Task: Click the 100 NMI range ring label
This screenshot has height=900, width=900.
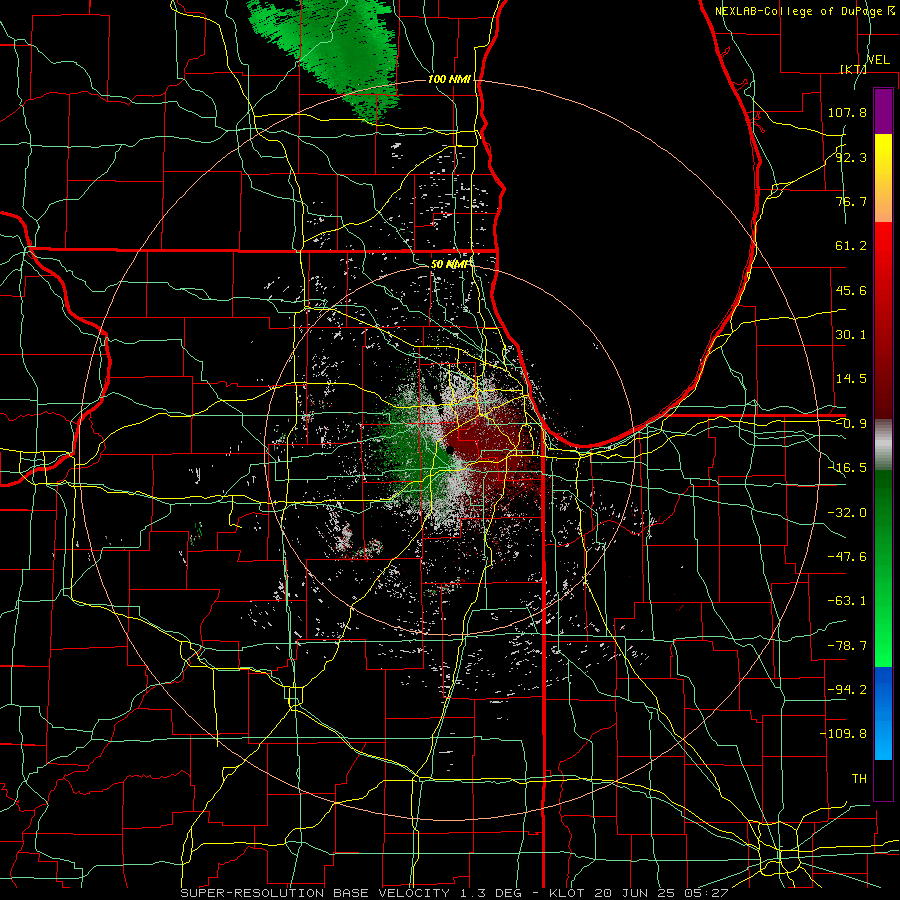Action: pyautogui.click(x=449, y=79)
